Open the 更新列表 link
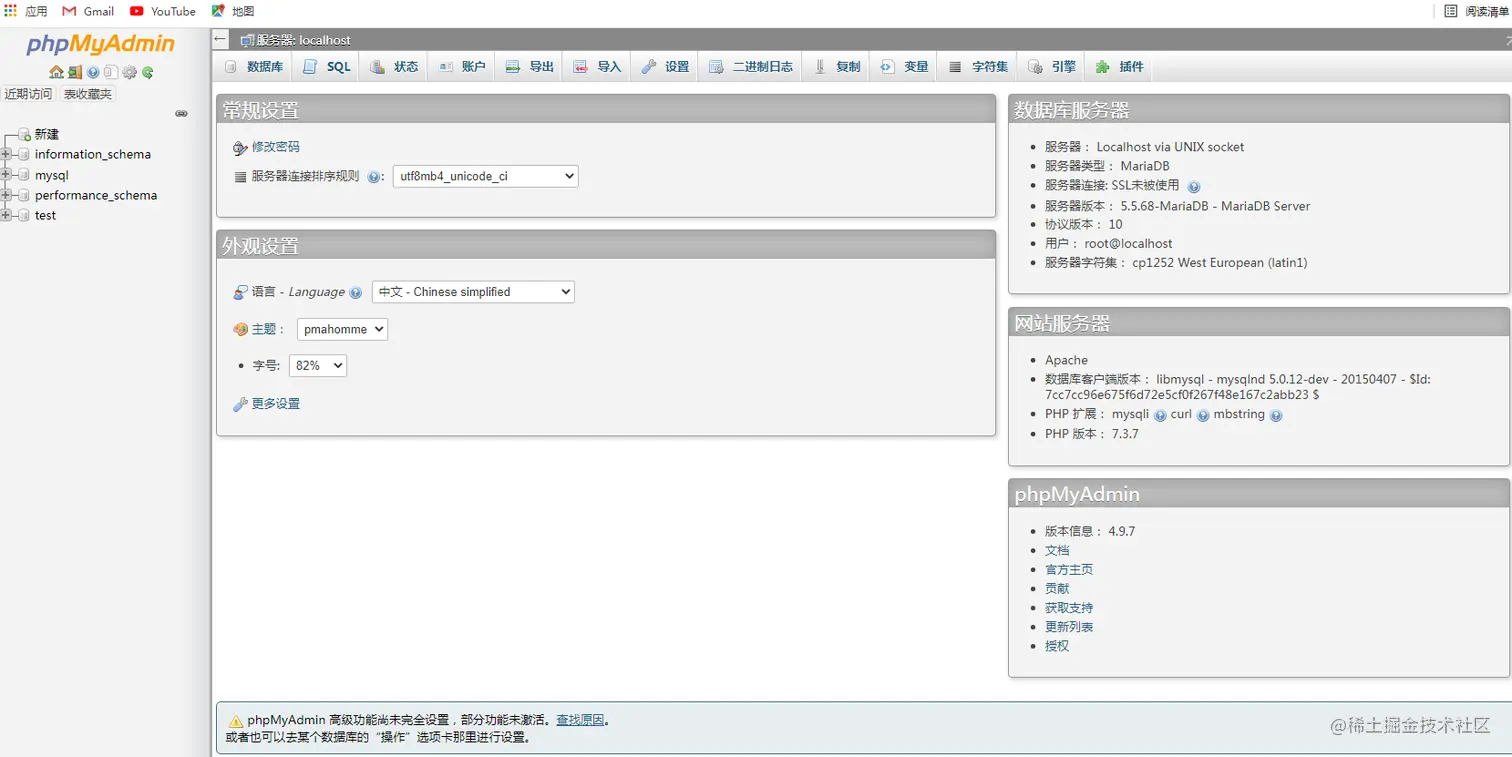The image size is (1512, 757). (1069, 627)
